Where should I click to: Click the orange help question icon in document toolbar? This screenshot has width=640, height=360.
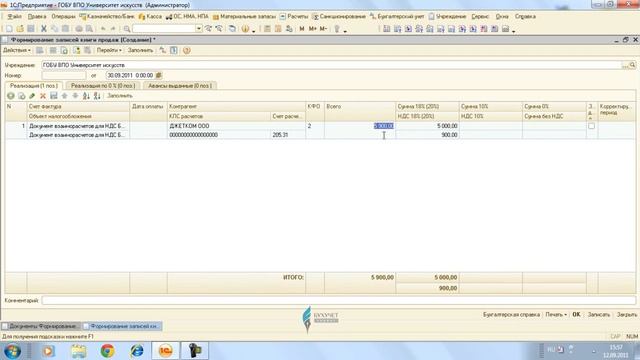click(x=187, y=50)
